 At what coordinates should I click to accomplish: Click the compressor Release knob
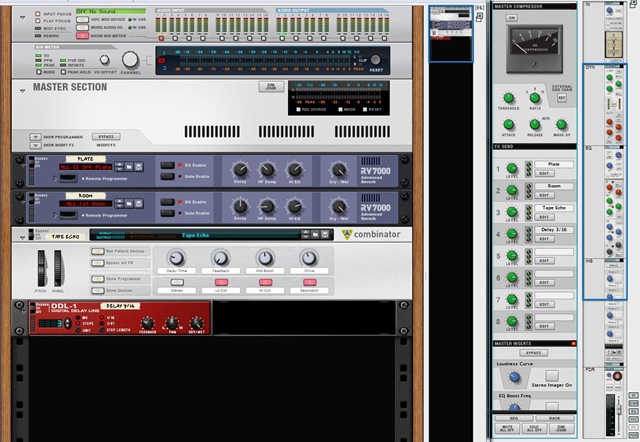(535, 124)
